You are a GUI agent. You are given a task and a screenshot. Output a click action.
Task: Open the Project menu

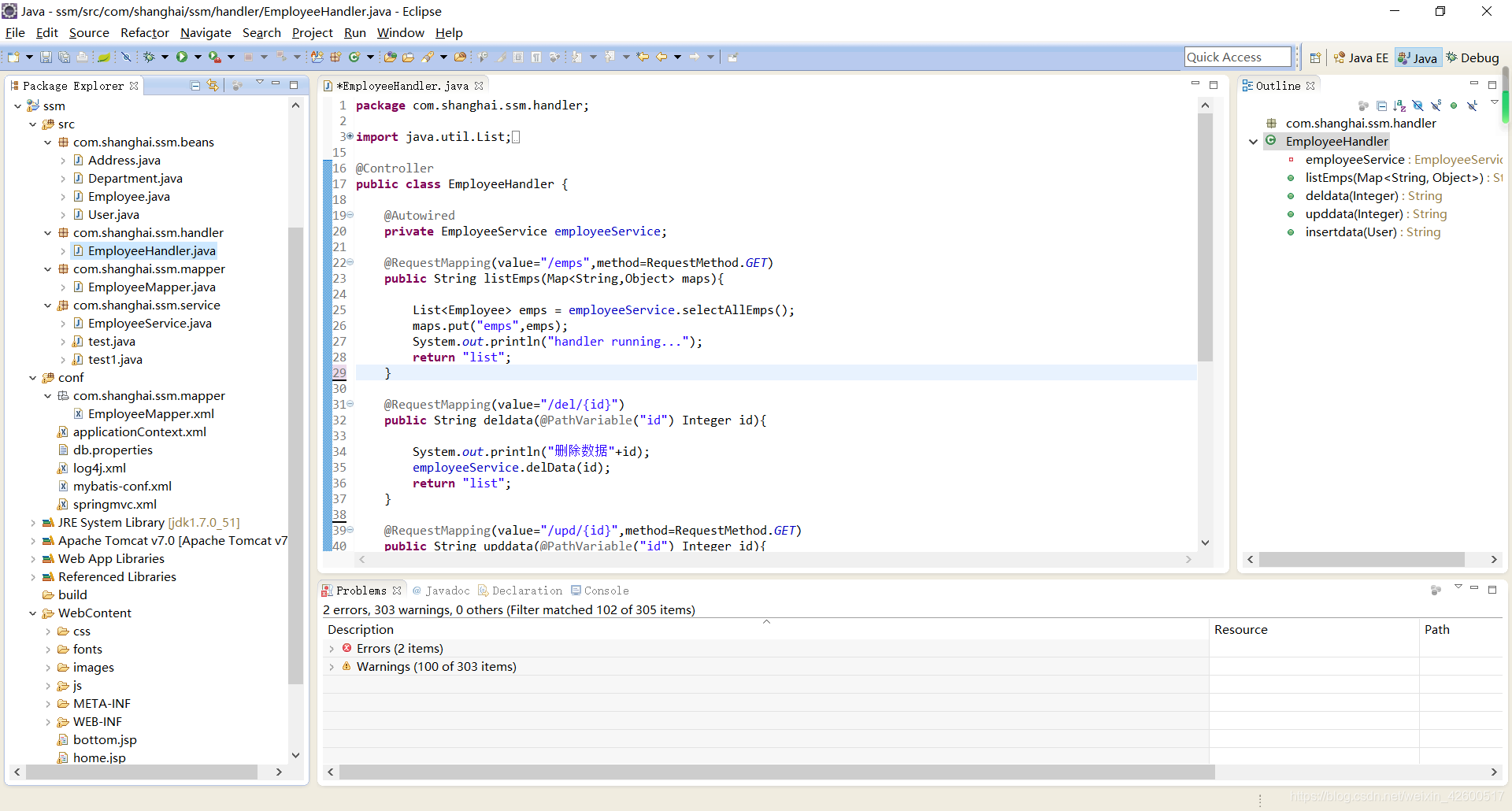pos(313,32)
